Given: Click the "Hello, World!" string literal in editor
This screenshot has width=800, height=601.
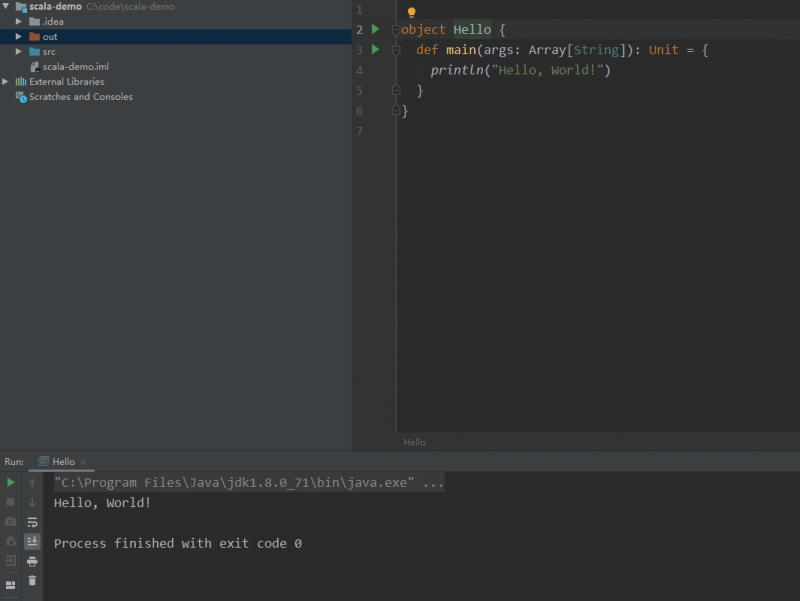Looking at the screenshot, I should point(547,70).
